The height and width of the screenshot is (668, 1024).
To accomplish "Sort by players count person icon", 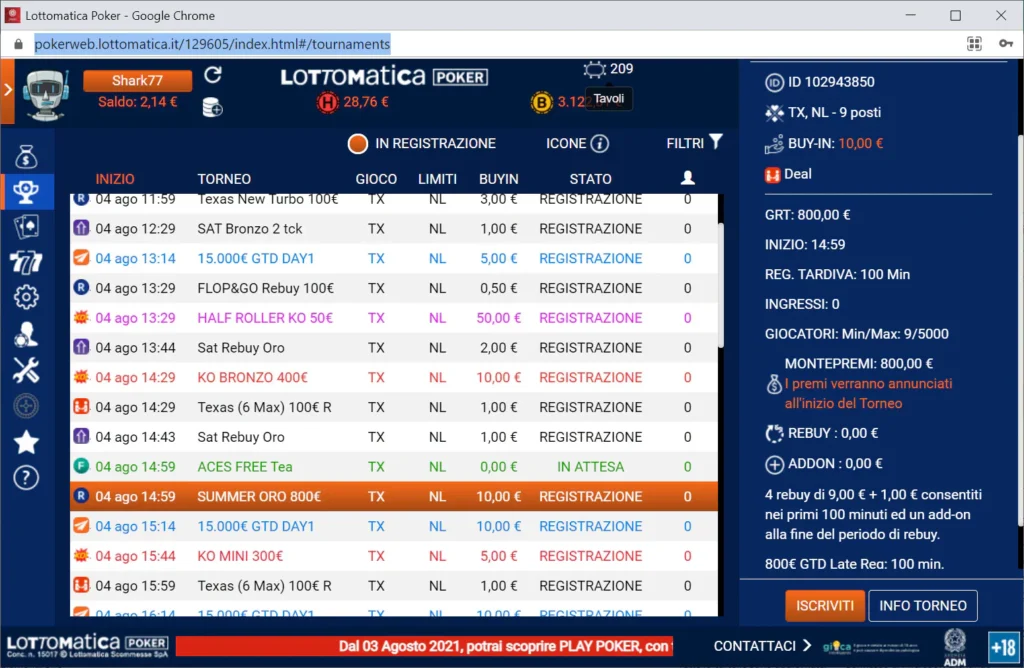I will [x=688, y=178].
